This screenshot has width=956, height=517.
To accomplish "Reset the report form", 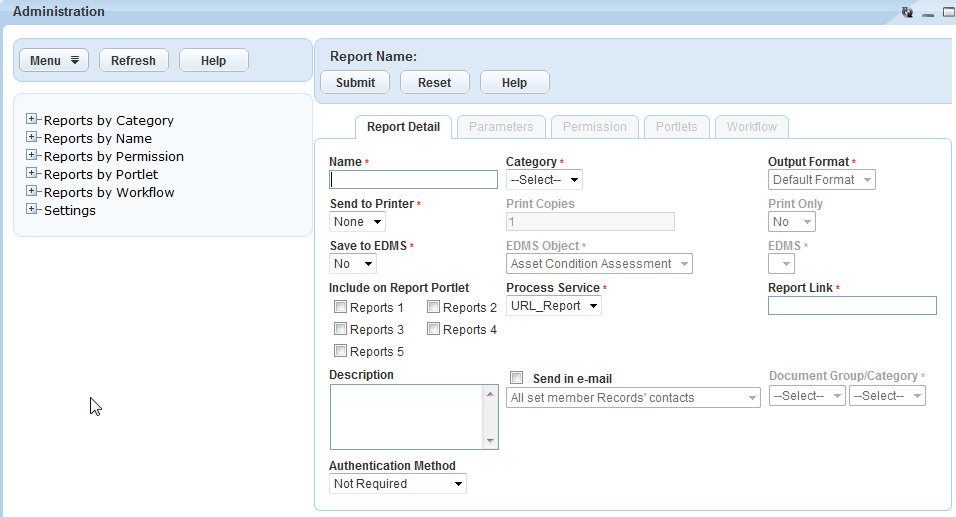I will coord(434,82).
